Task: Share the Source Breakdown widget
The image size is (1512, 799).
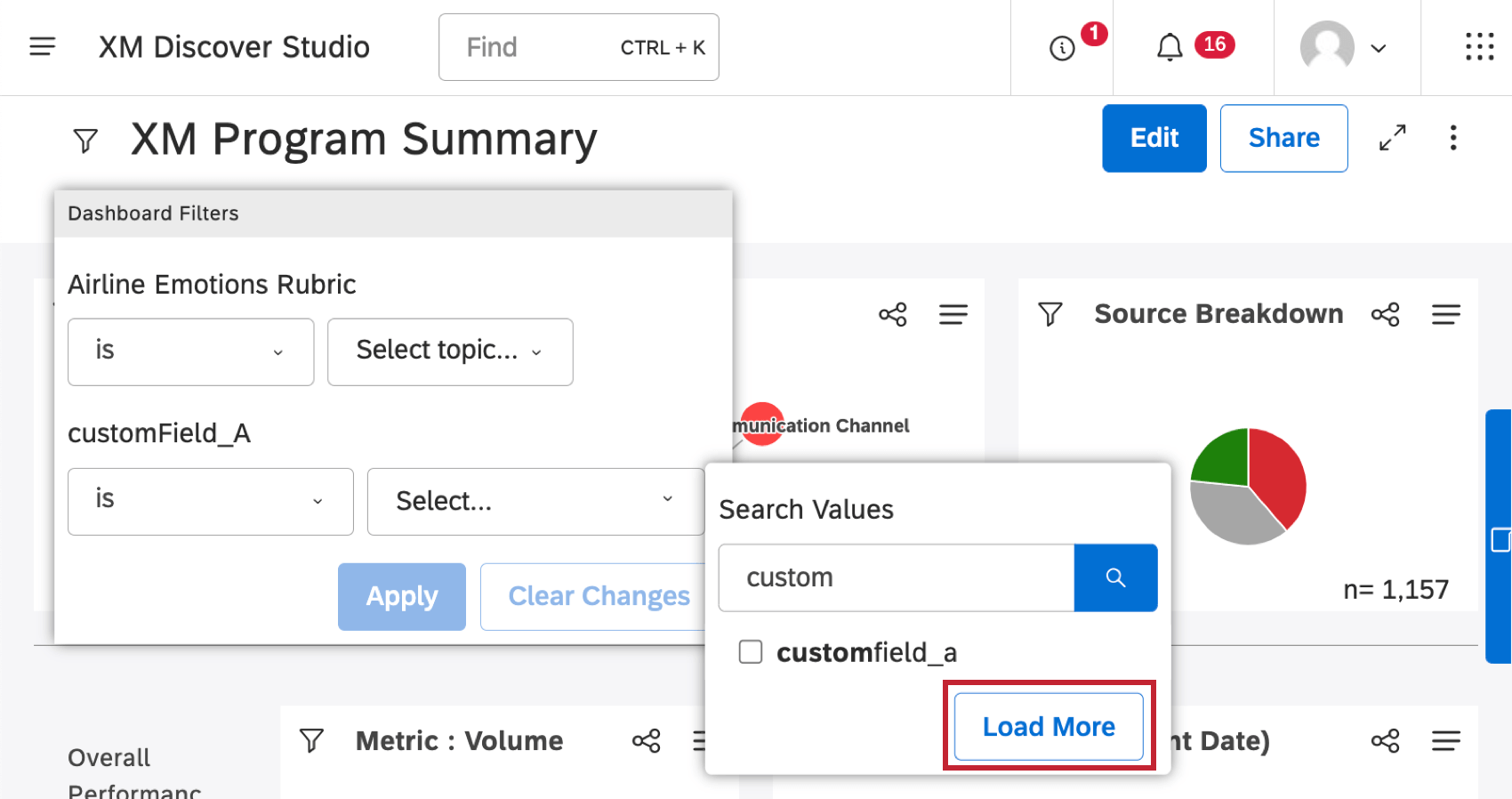Action: pos(1385,314)
